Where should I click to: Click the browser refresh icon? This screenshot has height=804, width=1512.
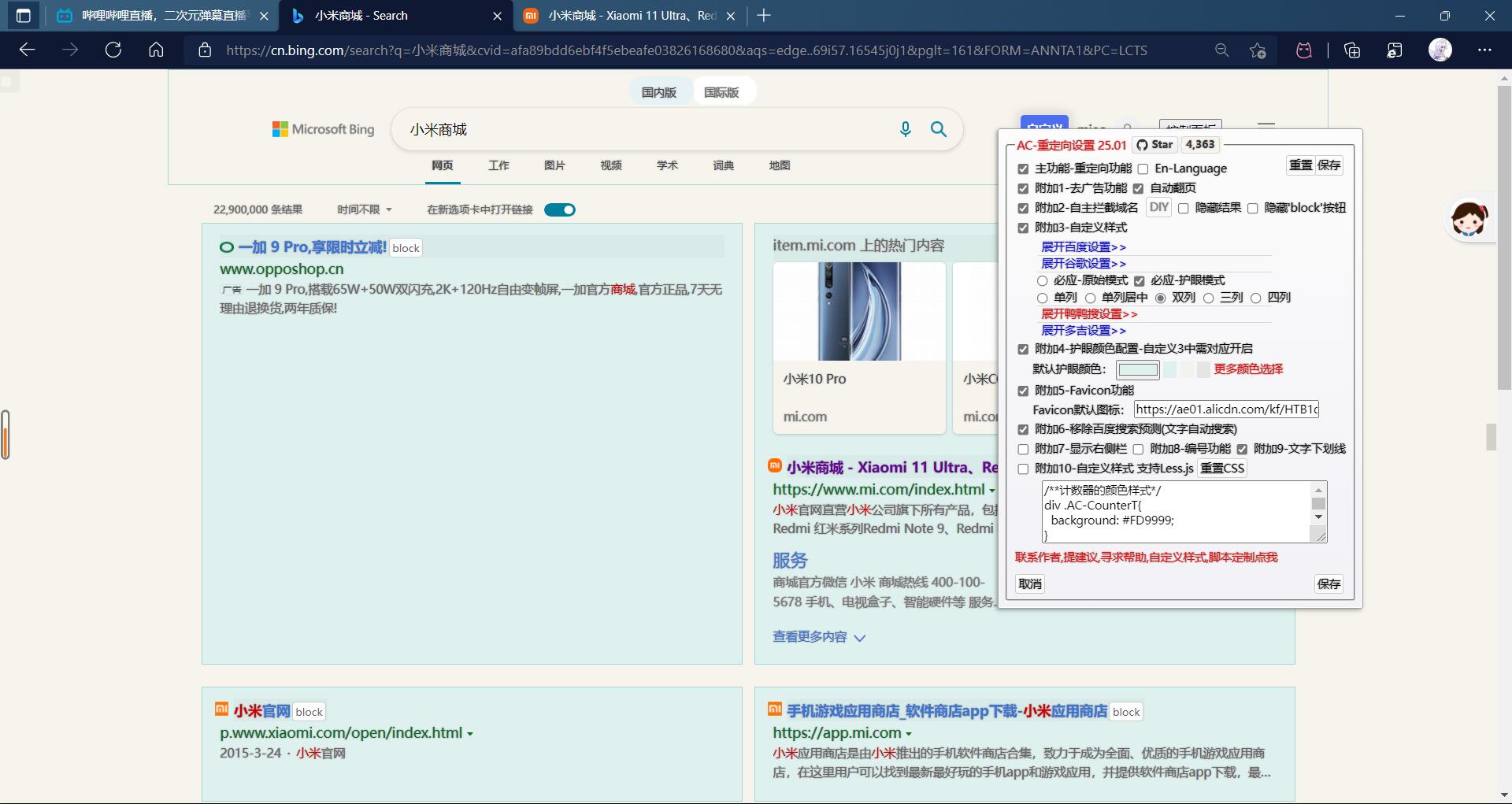tap(113, 50)
